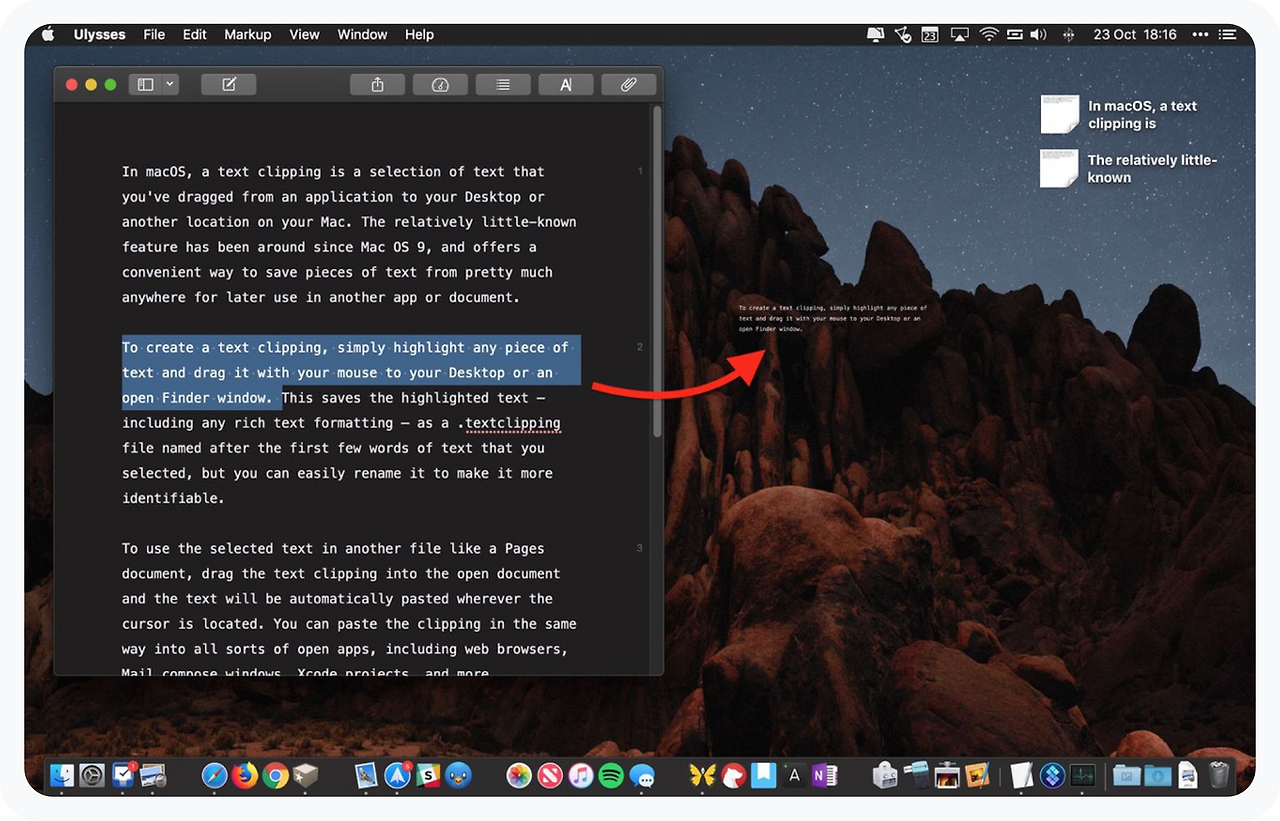Launch Safari from the Dock
Image resolution: width=1280 pixels, height=821 pixels.
tap(215, 775)
